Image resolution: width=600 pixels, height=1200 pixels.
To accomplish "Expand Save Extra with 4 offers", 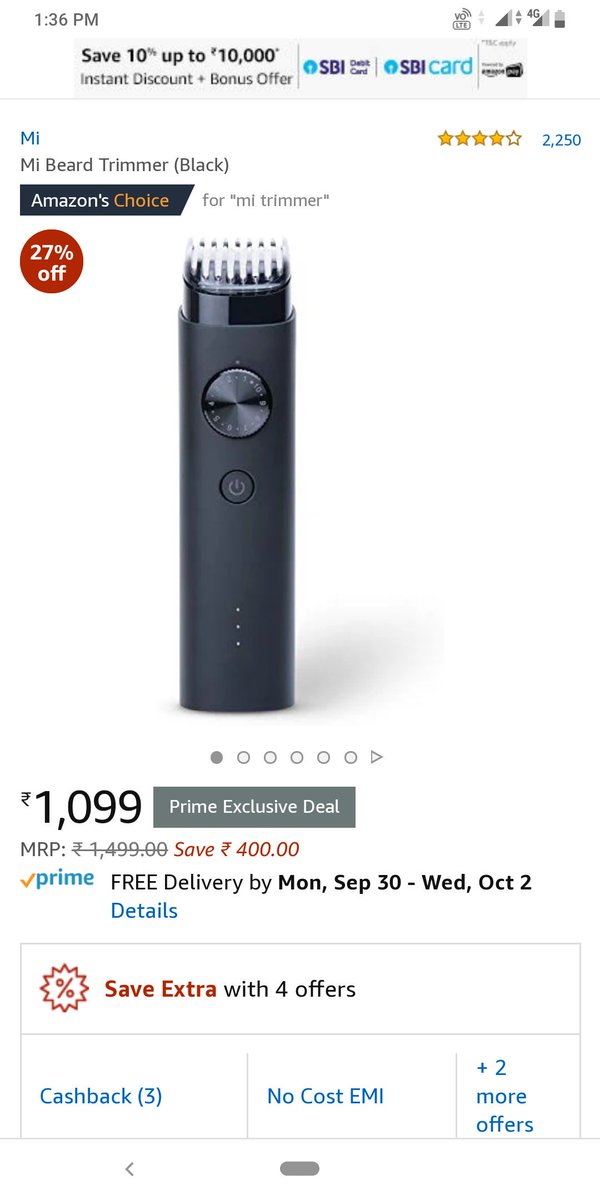I will coord(300,989).
